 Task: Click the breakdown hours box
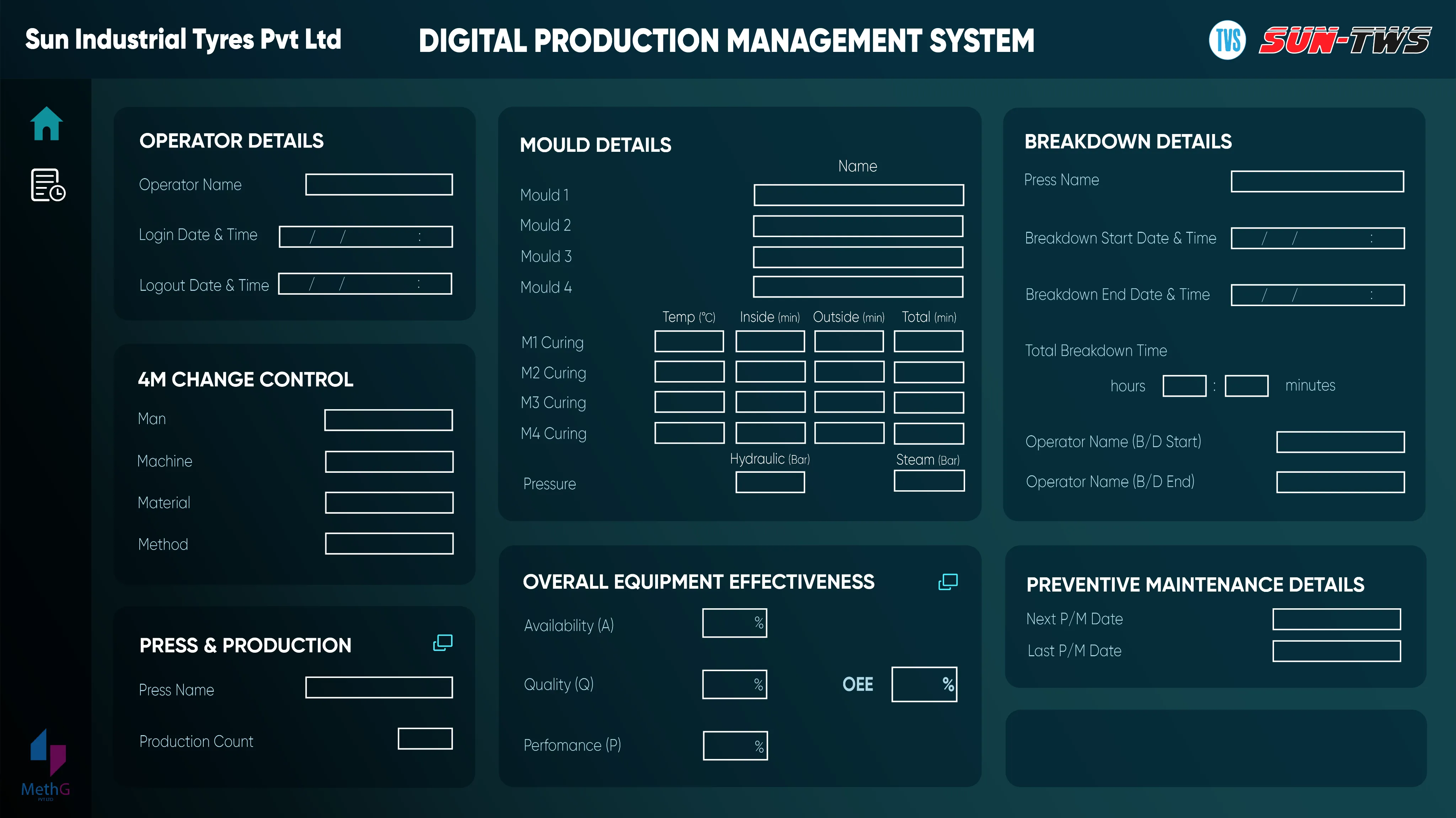pos(1185,386)
